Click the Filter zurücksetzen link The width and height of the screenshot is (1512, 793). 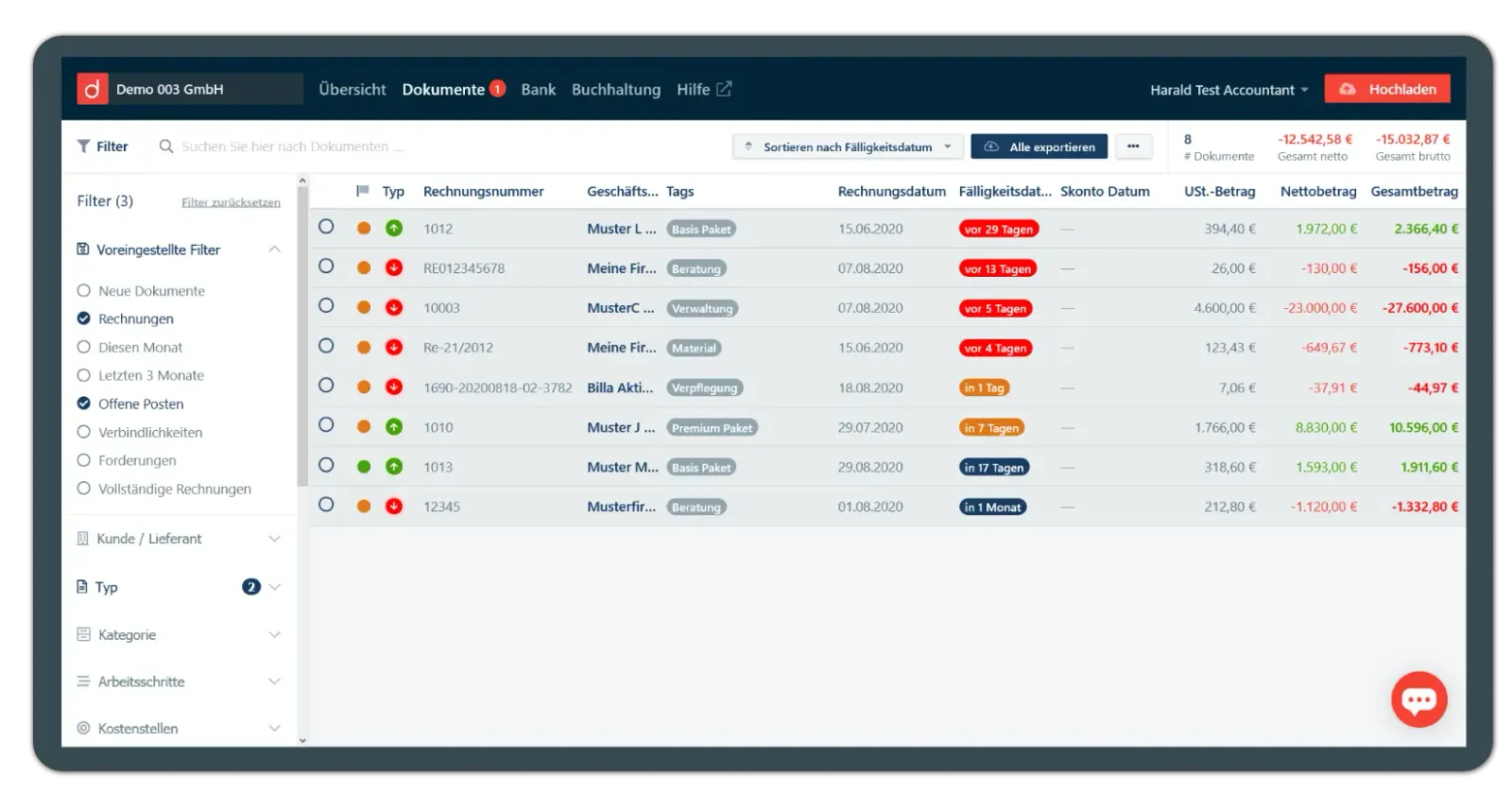231,202
